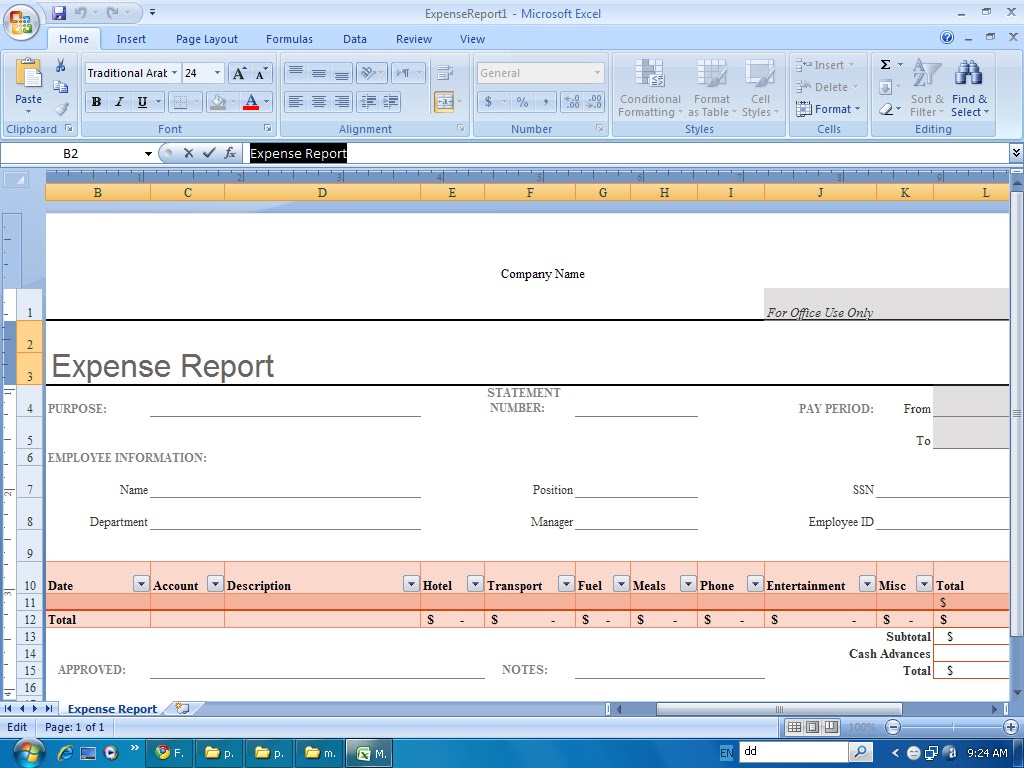This screenshot has width=1024, height=768.
Task: Click the Format button in Cells group
Action: pyautogui.click(x=829, y=109)
